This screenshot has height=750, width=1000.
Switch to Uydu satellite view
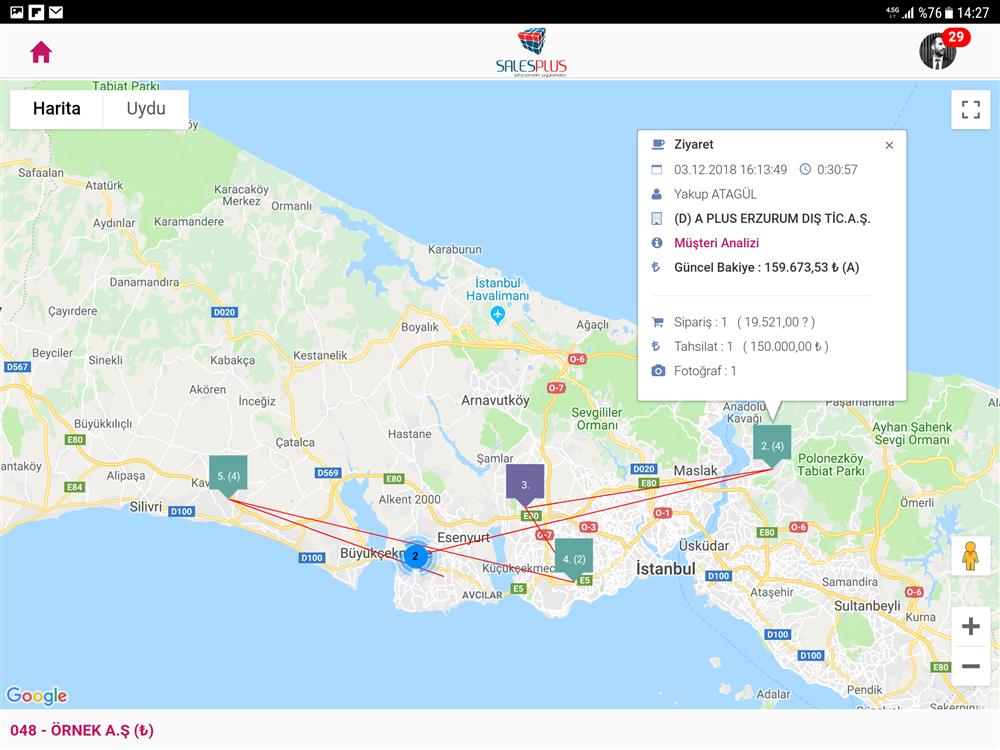point(146,109)
